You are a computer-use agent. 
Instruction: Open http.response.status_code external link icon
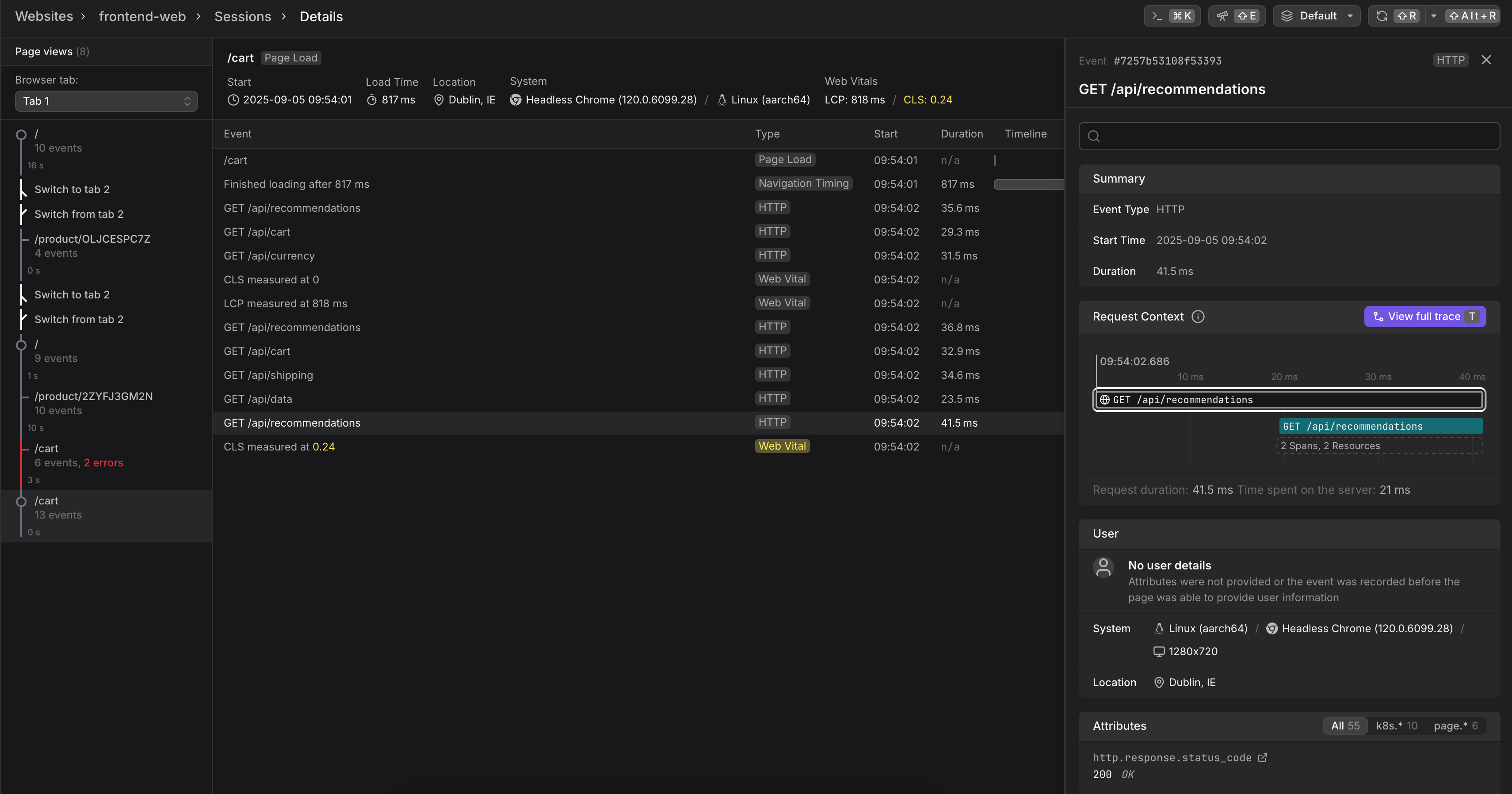[1263, 758]
